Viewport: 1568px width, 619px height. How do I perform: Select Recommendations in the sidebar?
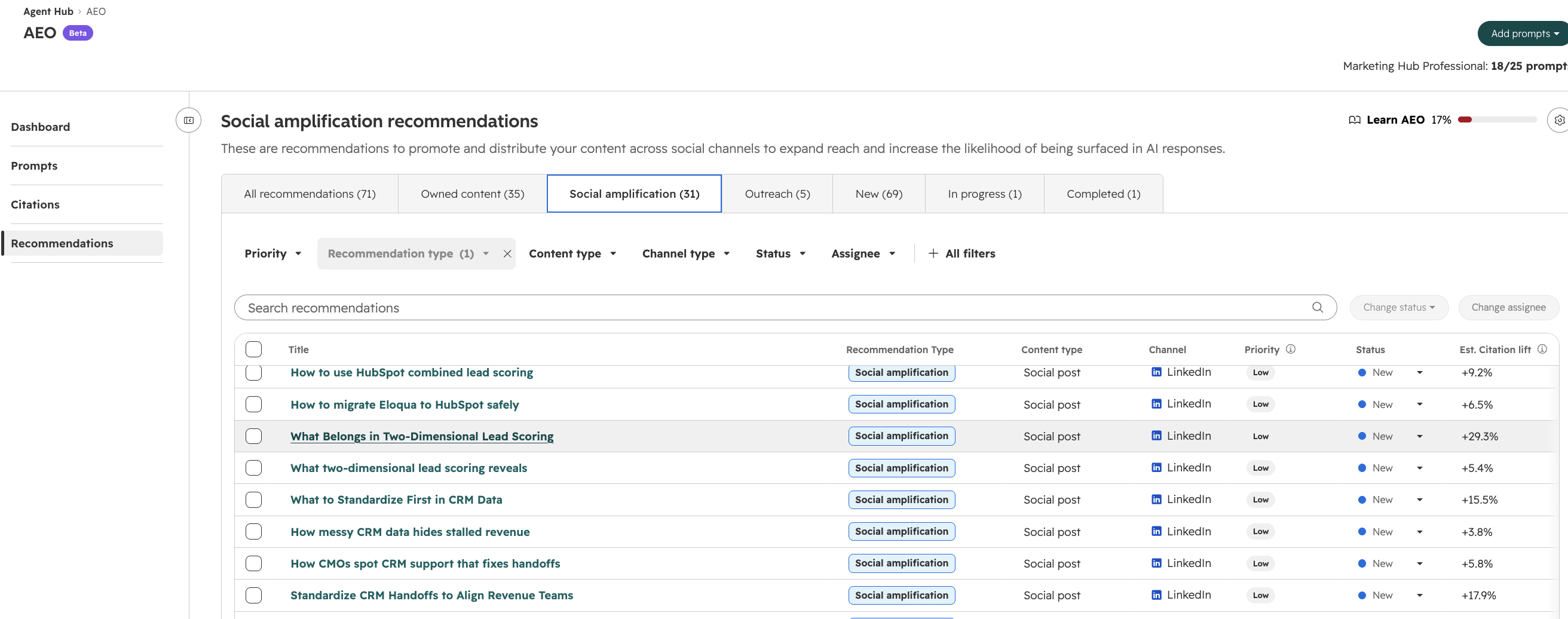pos(83,243)
